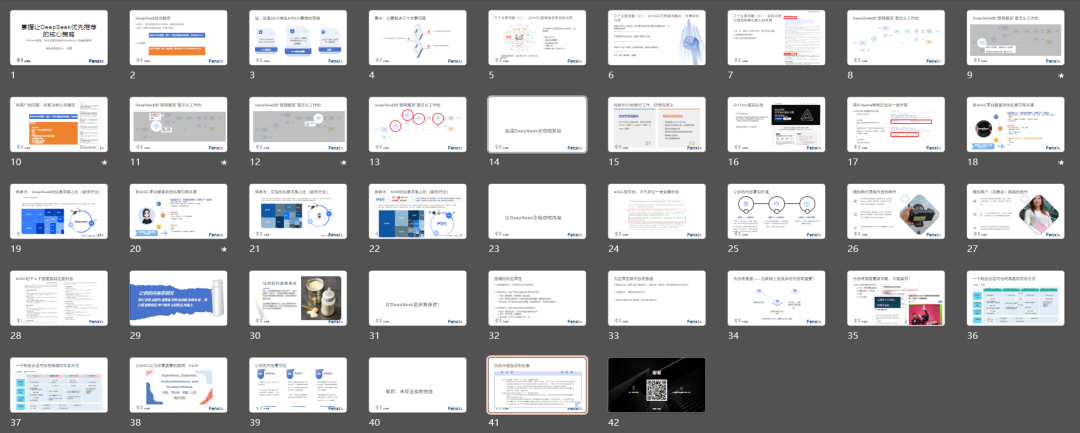The width and height of the screenshot is (1080, 433).
Task: Click the animation star icon for slide 20
Action: tap(224, 249)
